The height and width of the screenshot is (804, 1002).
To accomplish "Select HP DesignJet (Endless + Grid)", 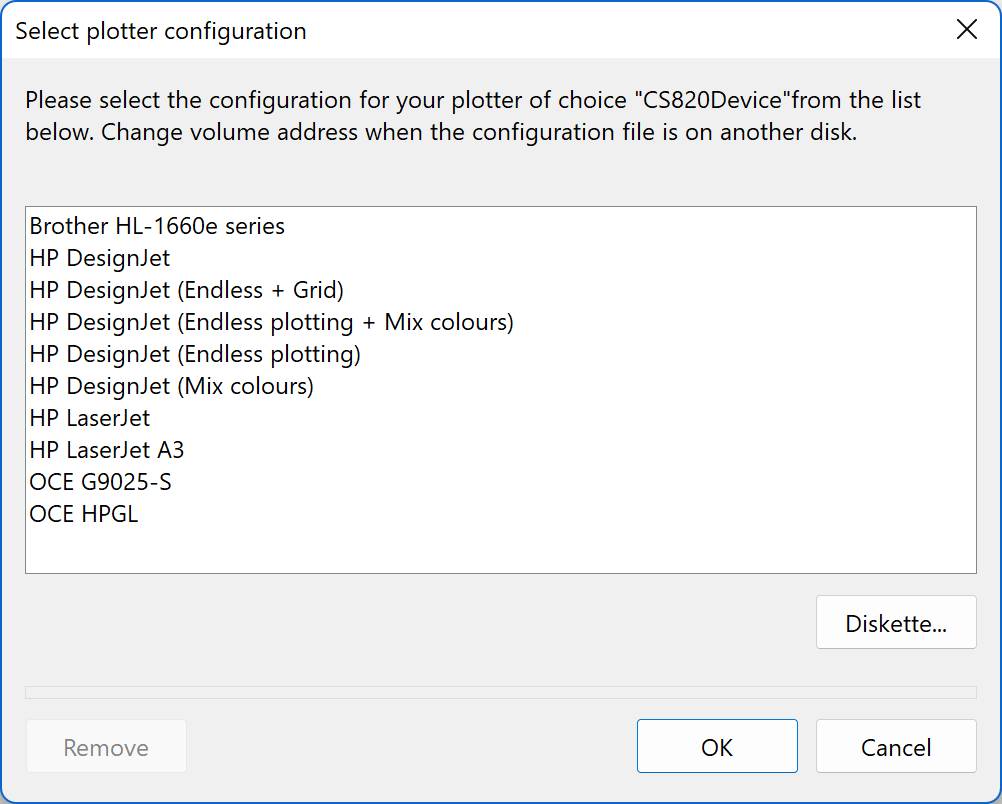I will tap(186, 291).
